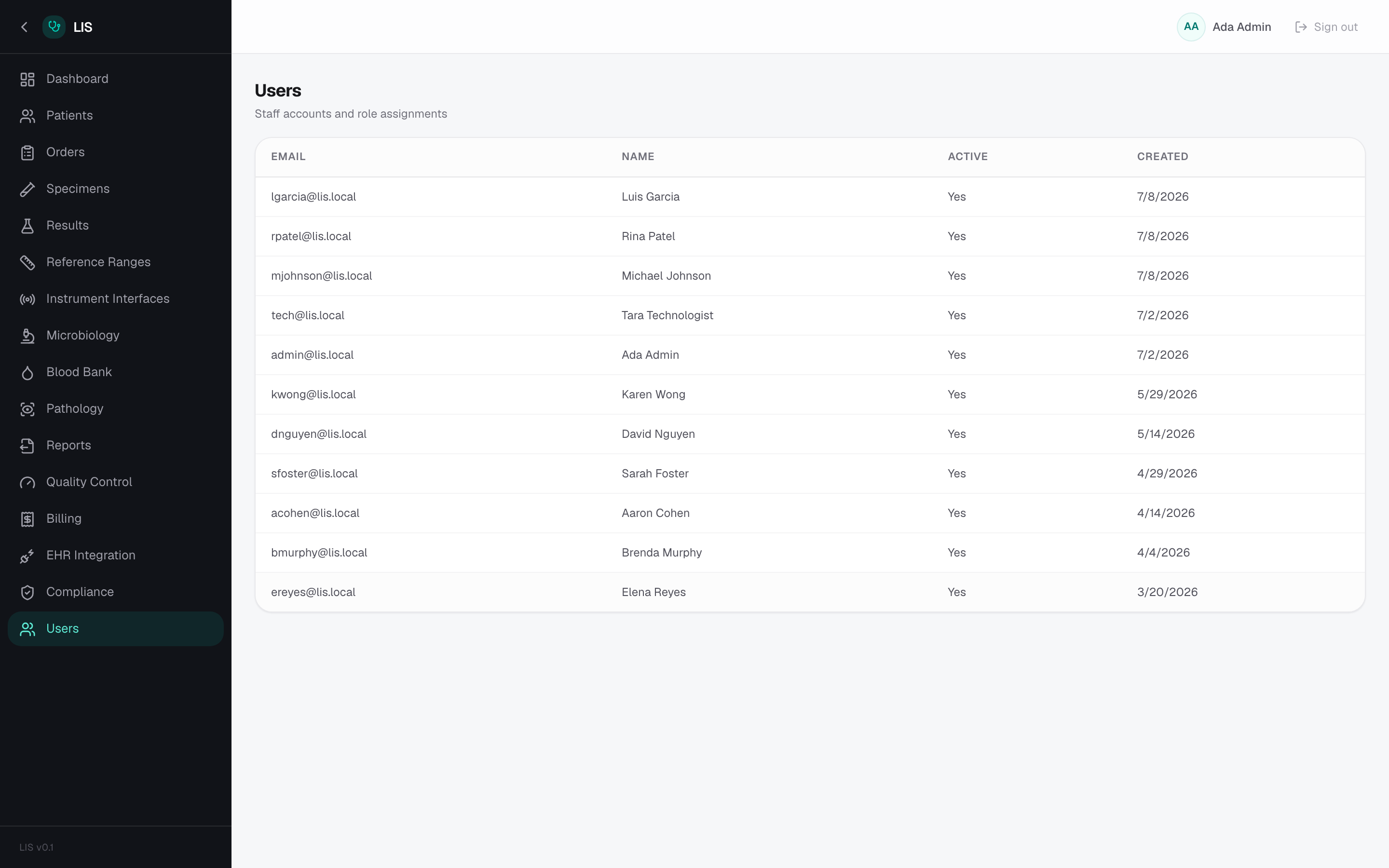Select the ereyes@lis.local row

(810, 593)
